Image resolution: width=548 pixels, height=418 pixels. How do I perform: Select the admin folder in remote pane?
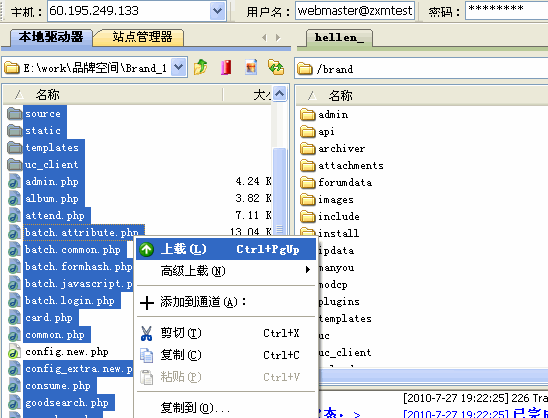(324, 114)
